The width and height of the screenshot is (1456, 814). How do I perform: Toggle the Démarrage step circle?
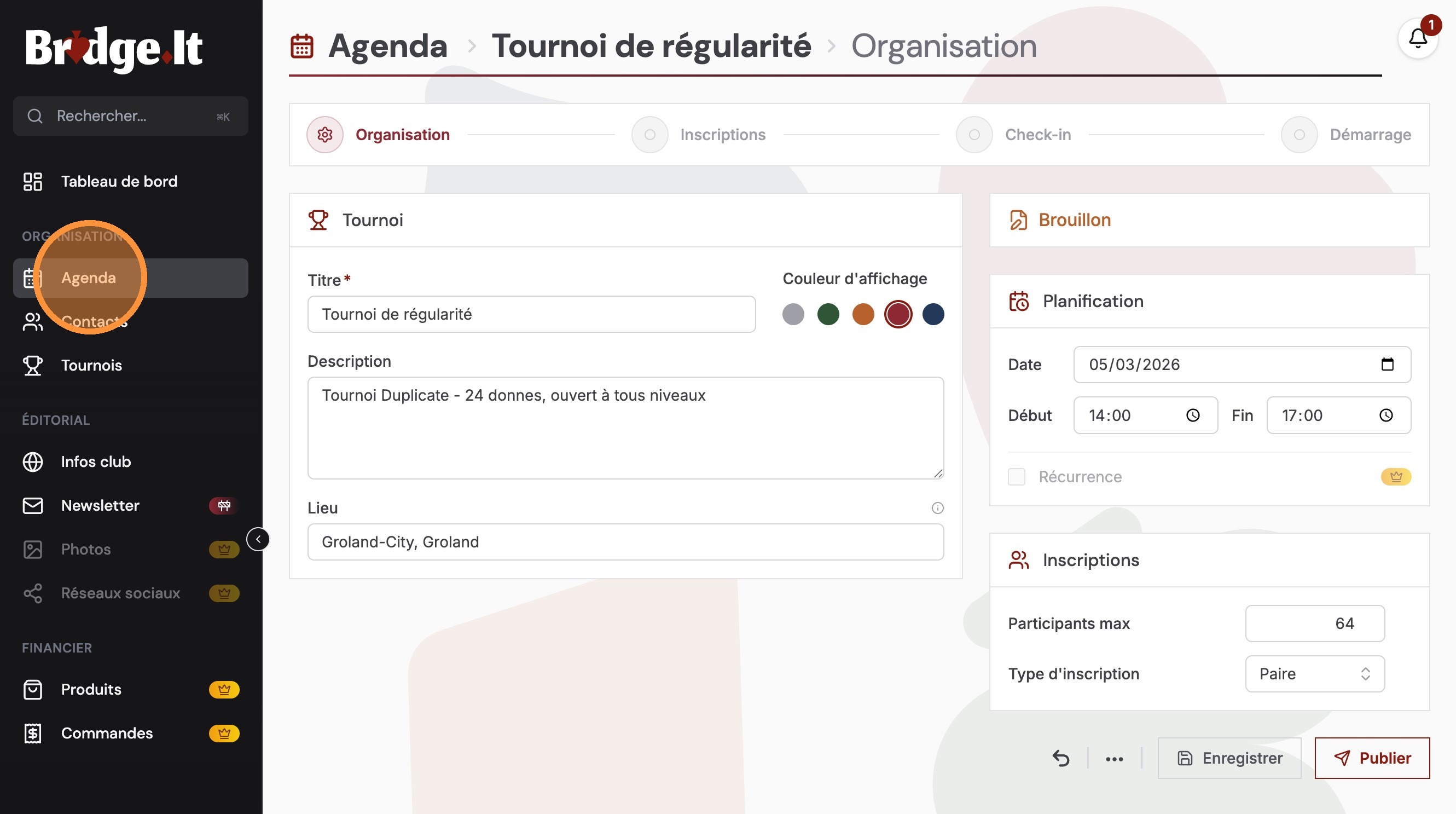(1298, 135)
